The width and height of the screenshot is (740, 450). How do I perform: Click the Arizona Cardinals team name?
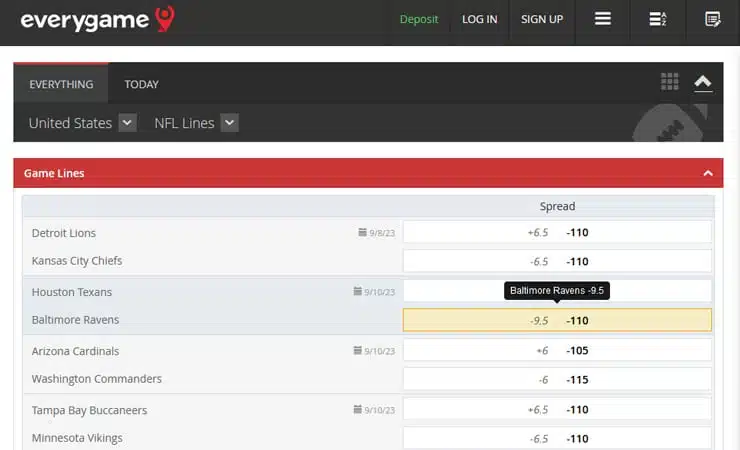coord(76,351)
